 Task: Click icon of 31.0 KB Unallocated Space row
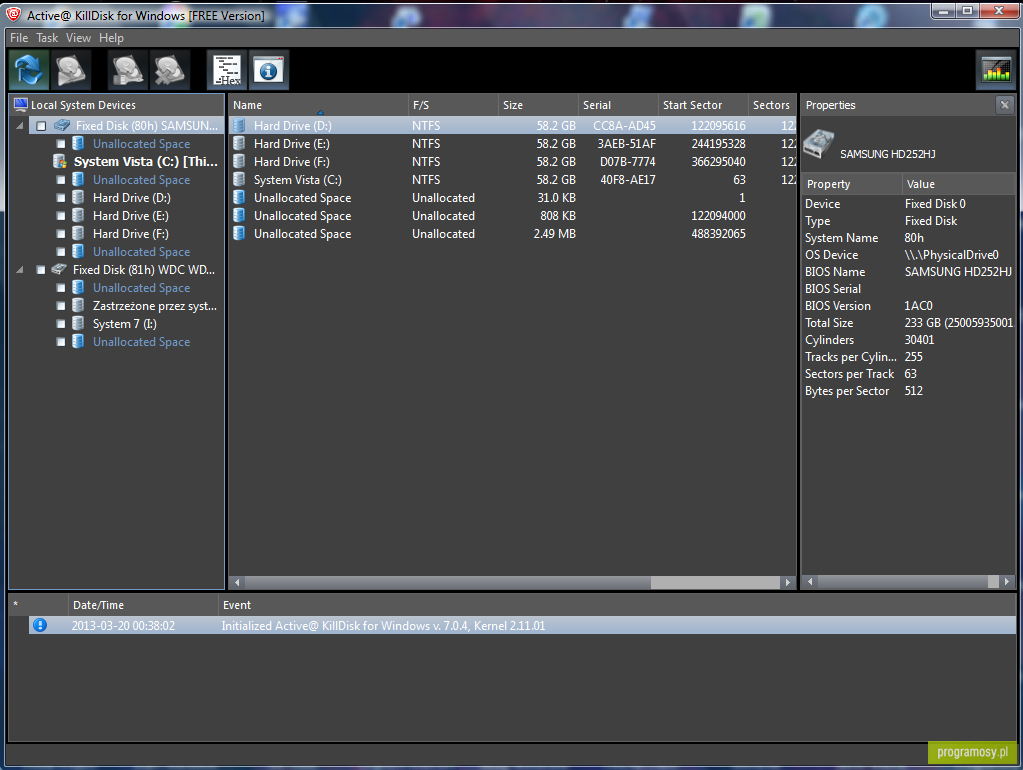pos(240,197)
